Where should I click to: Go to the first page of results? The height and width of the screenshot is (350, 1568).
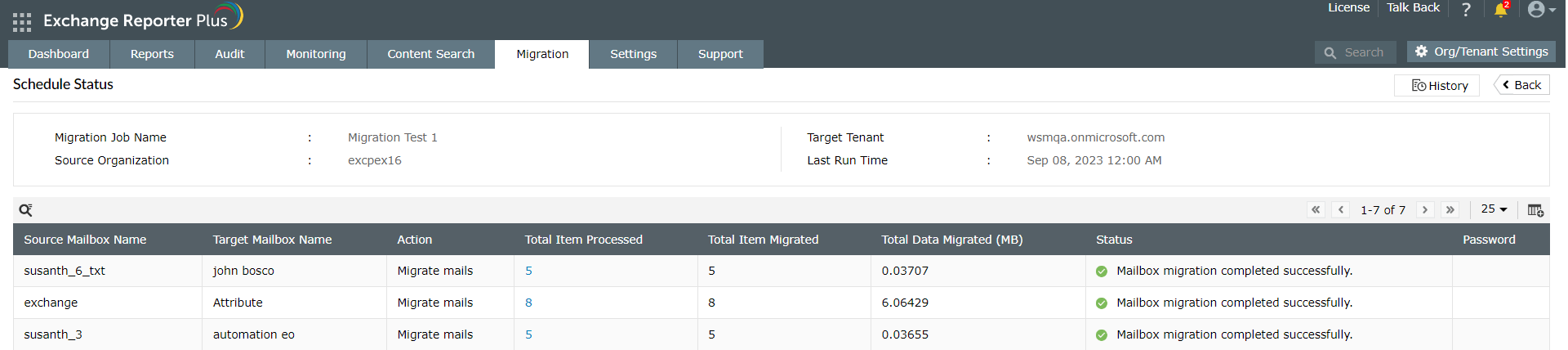click(x=1316, y=210)
